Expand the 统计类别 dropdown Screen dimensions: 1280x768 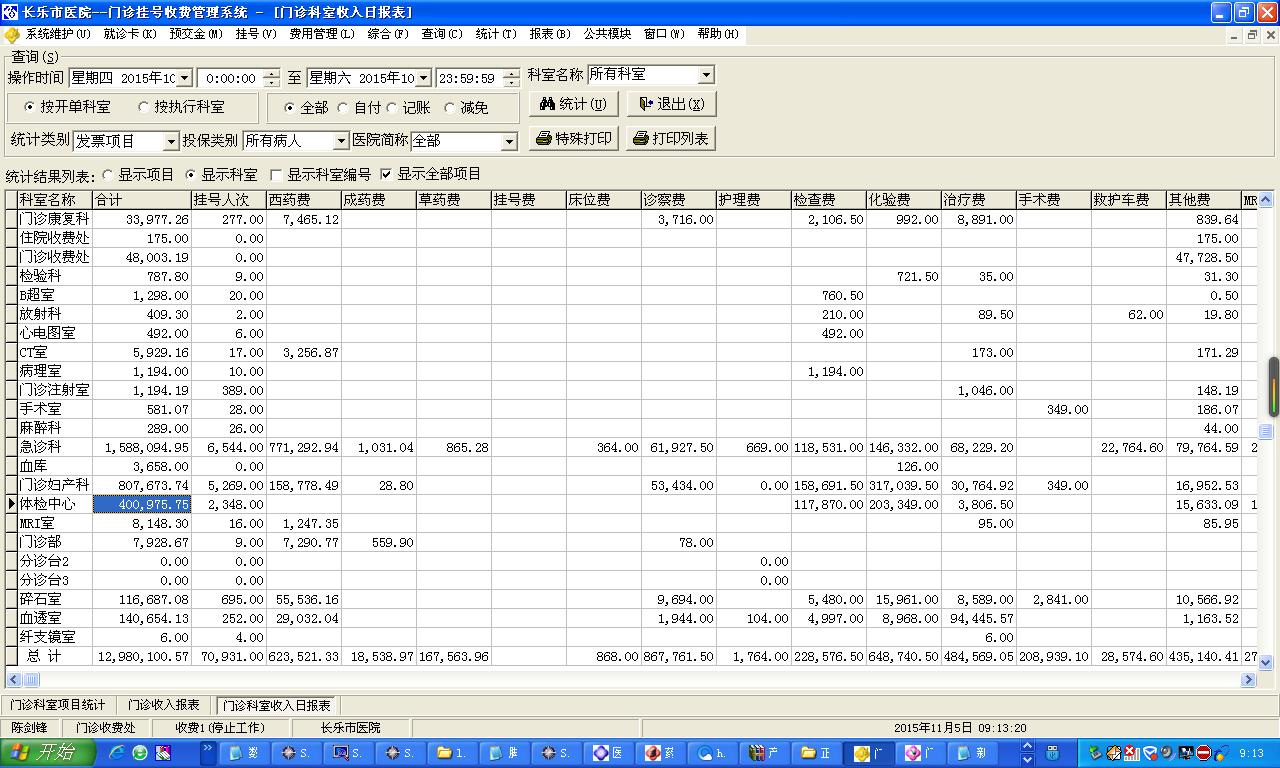point(171,142)
